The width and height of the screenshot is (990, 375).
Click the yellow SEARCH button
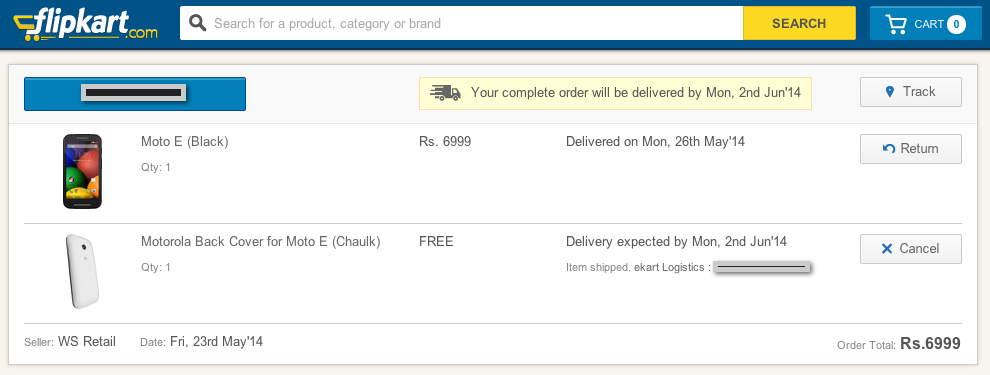(799, 23)
